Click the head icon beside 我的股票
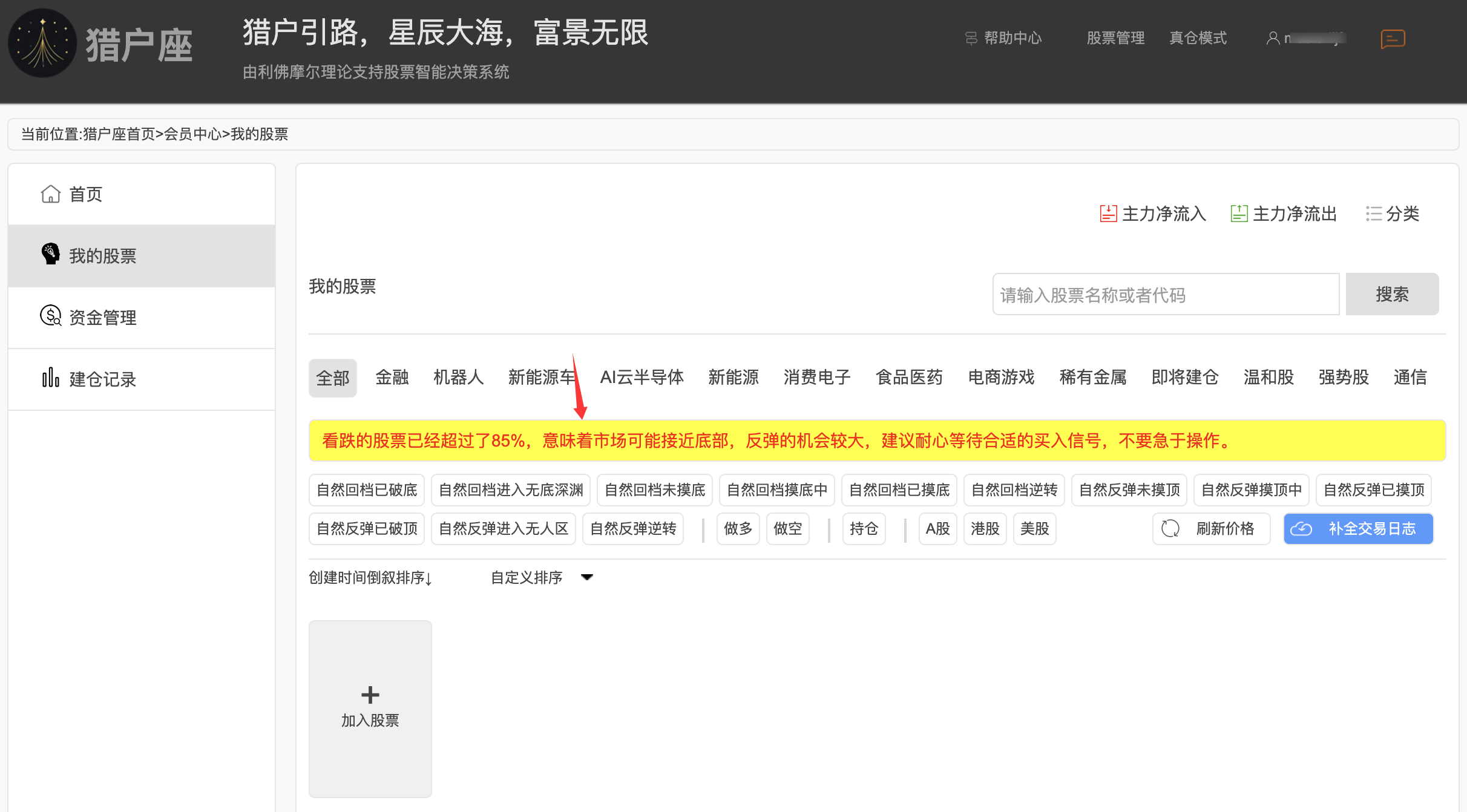This screenshot has width=1467, height=812. [x=51, y=254]
